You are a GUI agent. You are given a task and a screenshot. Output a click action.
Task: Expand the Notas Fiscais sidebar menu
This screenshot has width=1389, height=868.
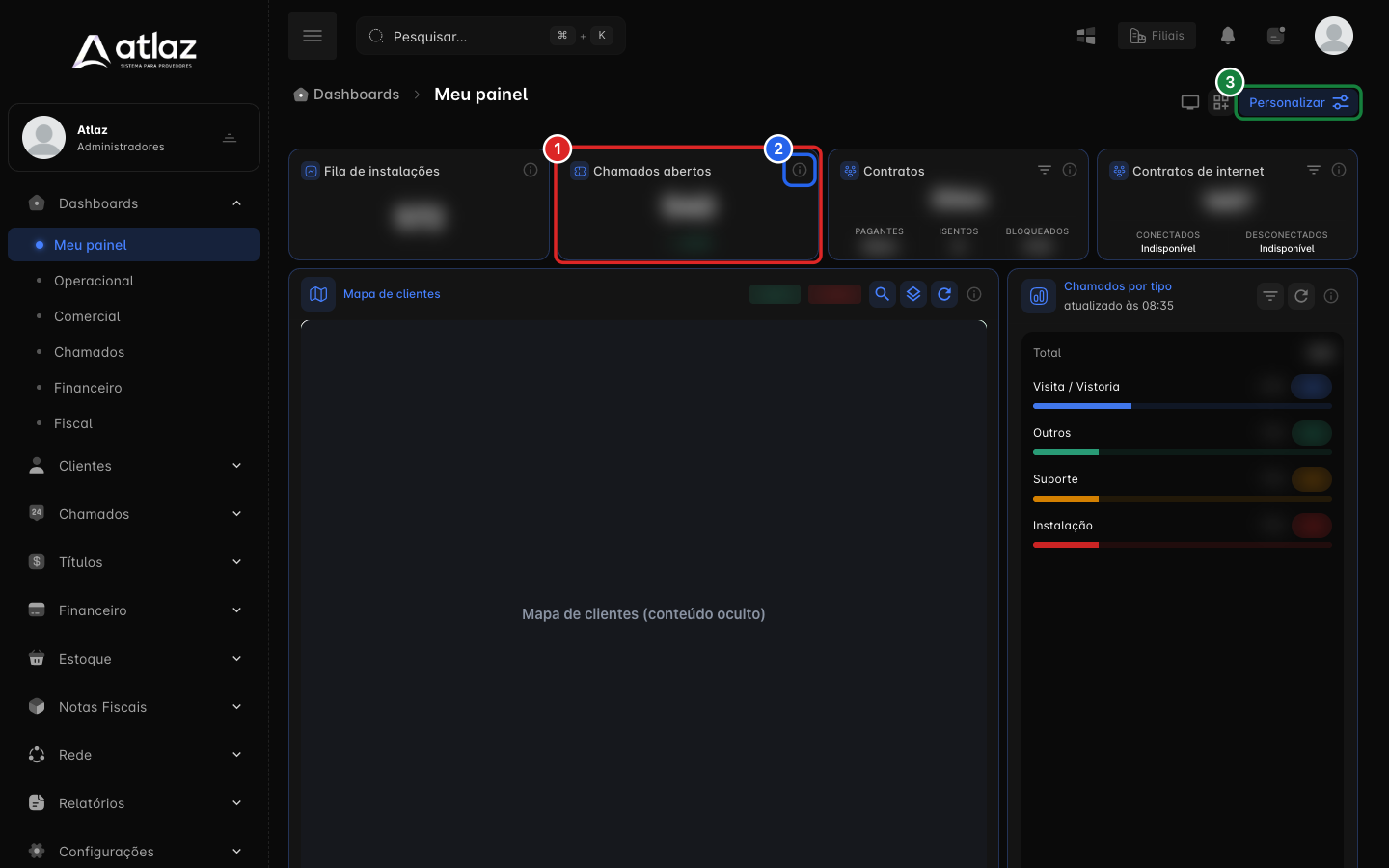[x=134, y=707]
